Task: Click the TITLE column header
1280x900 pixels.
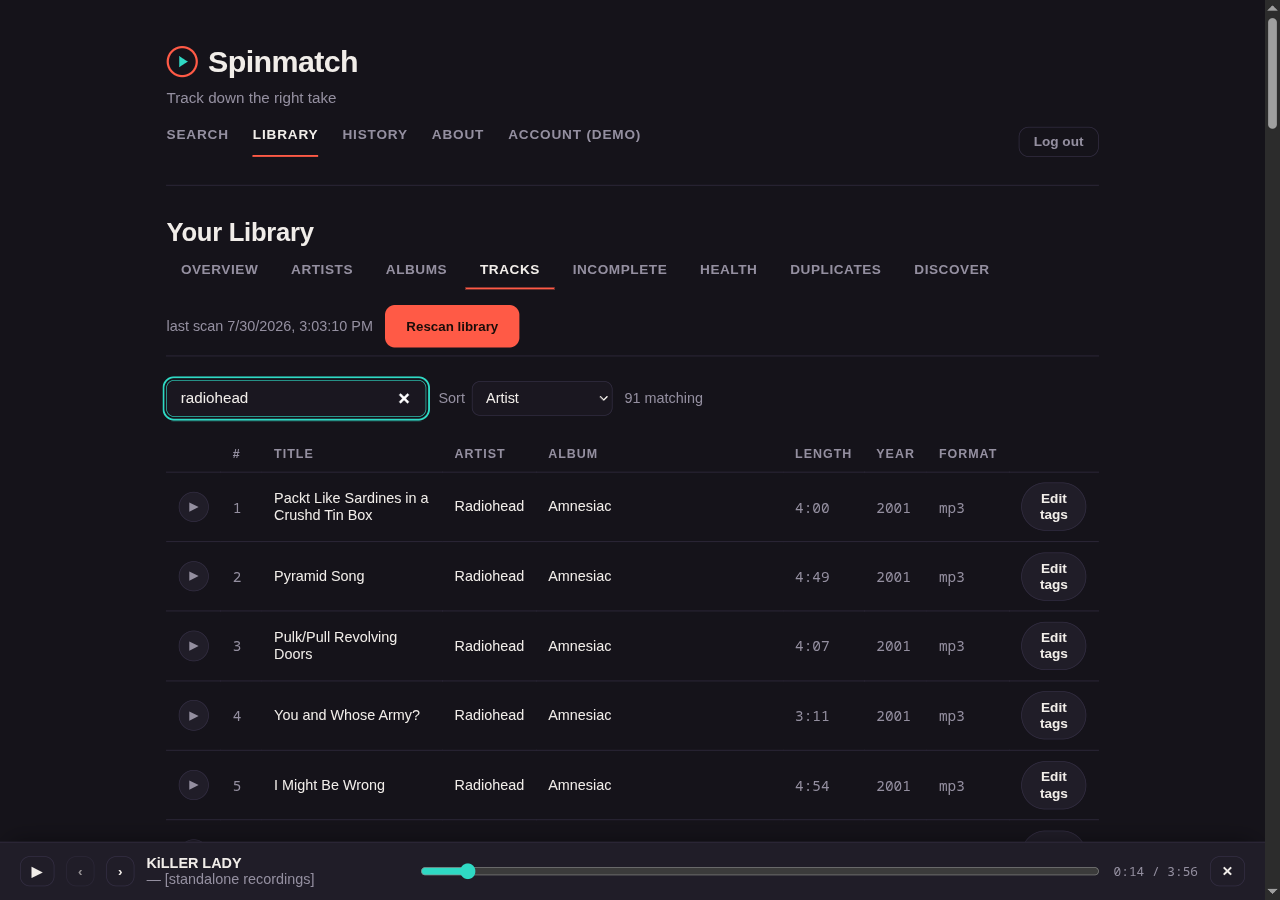Action: click(294, 454)
